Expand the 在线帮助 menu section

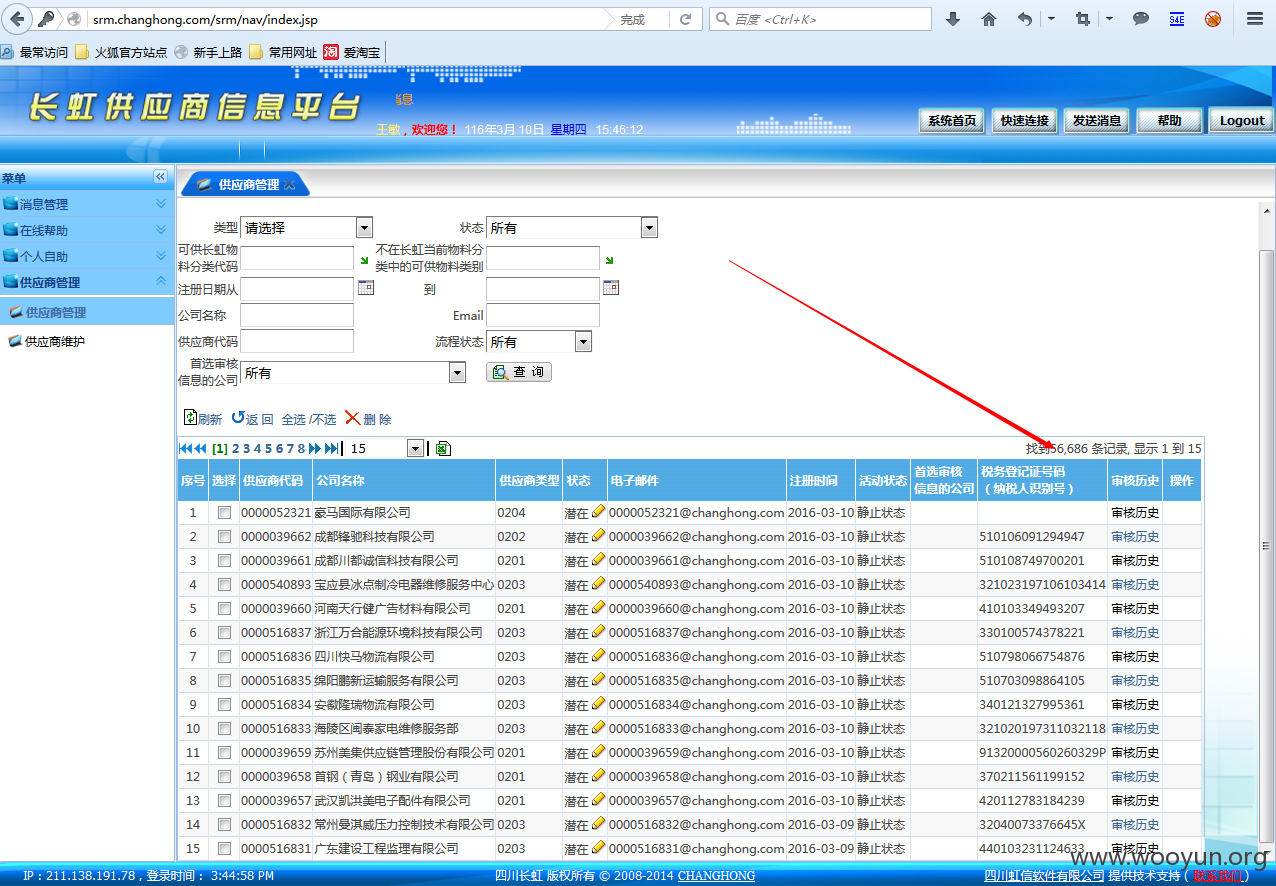coord(87,230)
